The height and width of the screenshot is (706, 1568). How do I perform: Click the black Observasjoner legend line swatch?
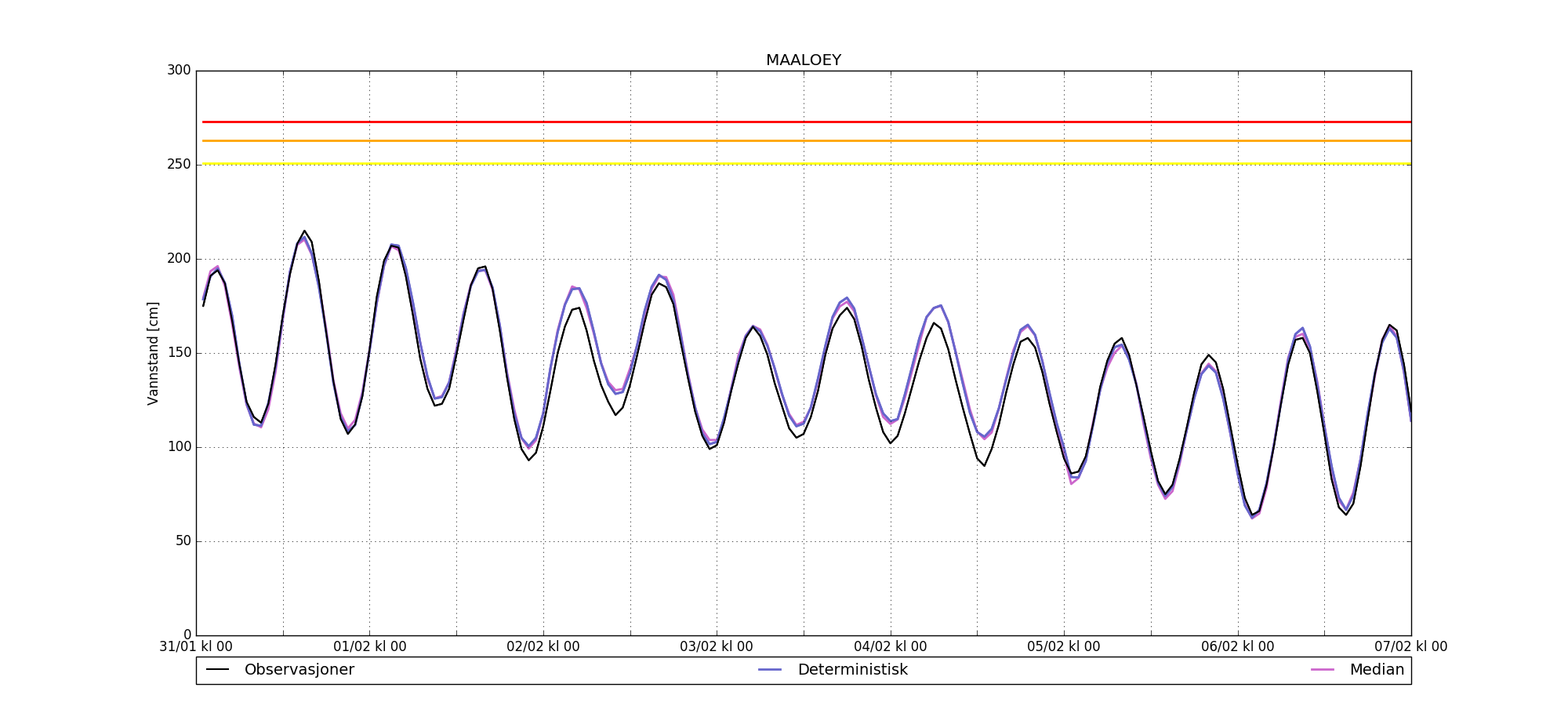[x=217, y=670]
